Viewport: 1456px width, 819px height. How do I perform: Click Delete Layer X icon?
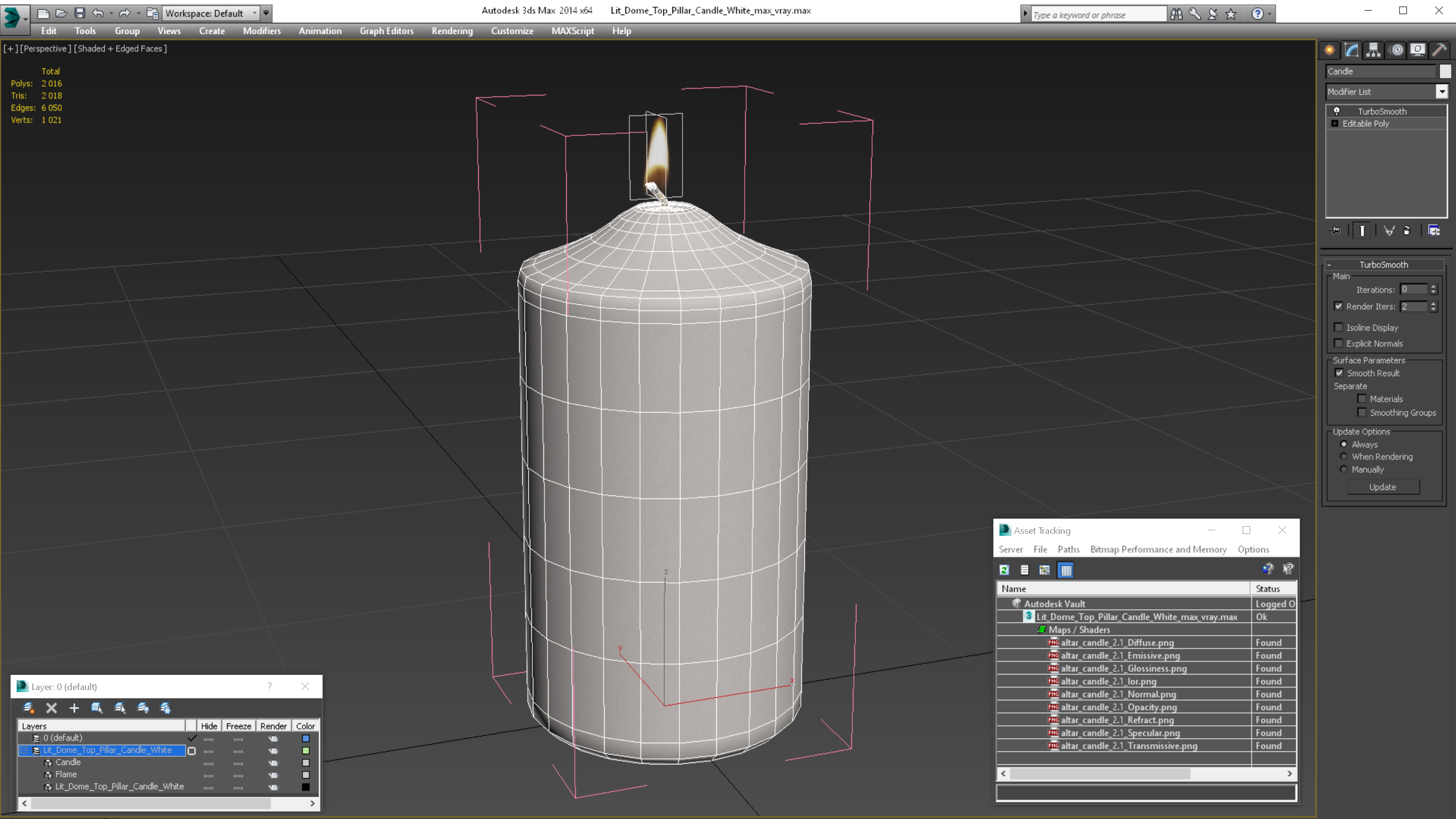(x=52, y=708)
